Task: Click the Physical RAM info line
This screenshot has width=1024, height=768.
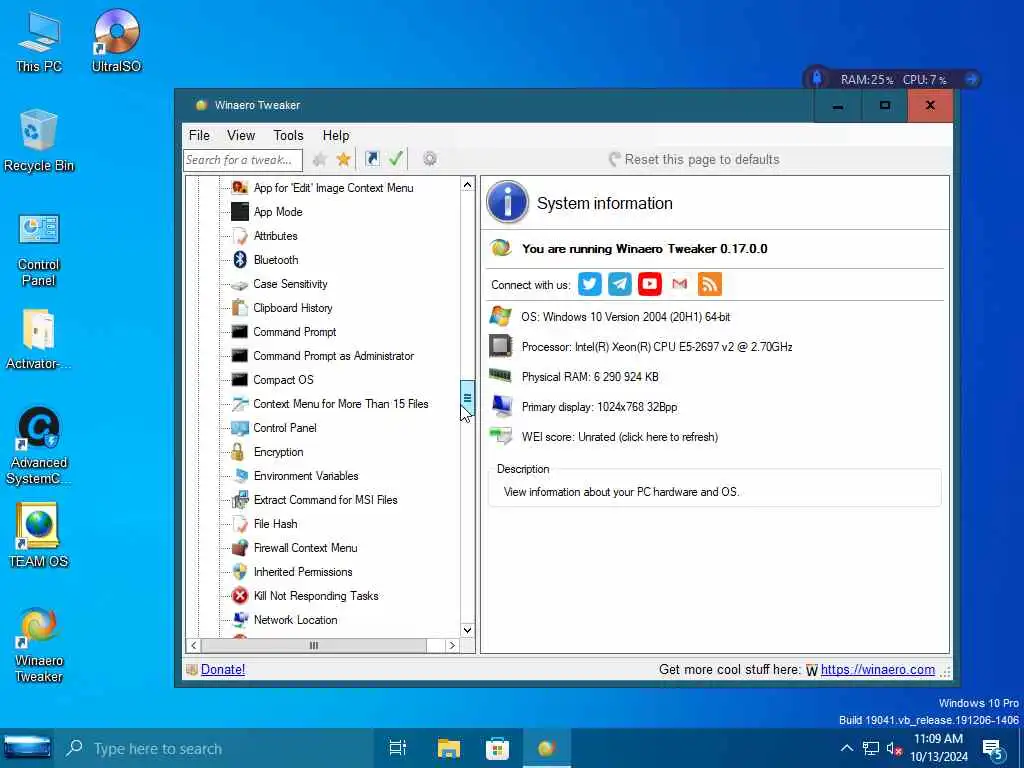Action: pos(590,377)
